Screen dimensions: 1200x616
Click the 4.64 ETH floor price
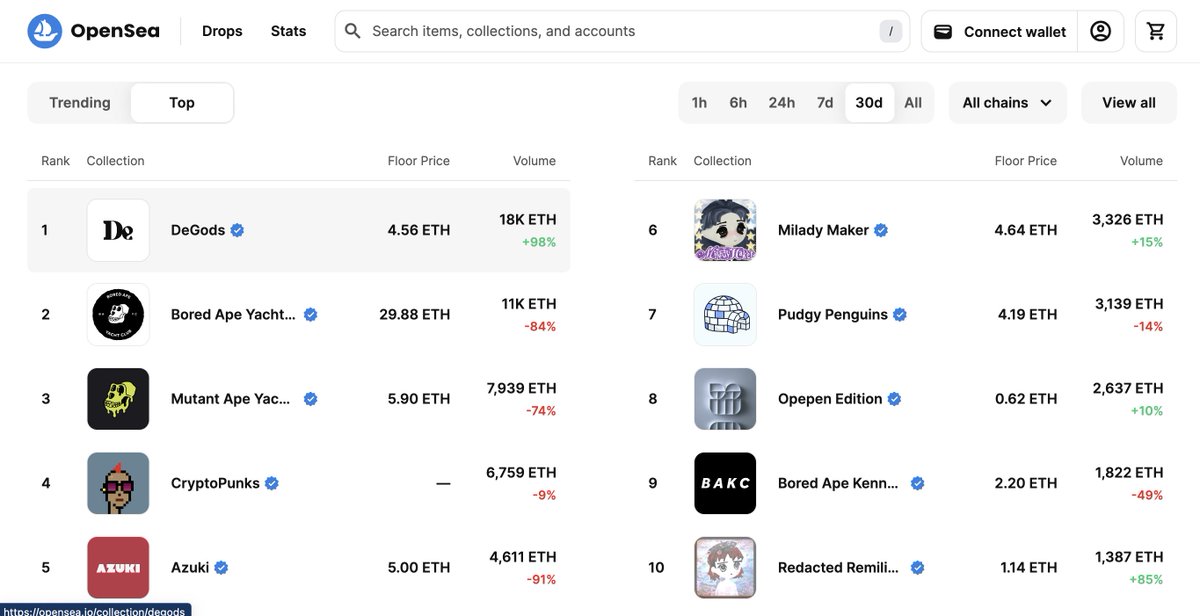1026,230
